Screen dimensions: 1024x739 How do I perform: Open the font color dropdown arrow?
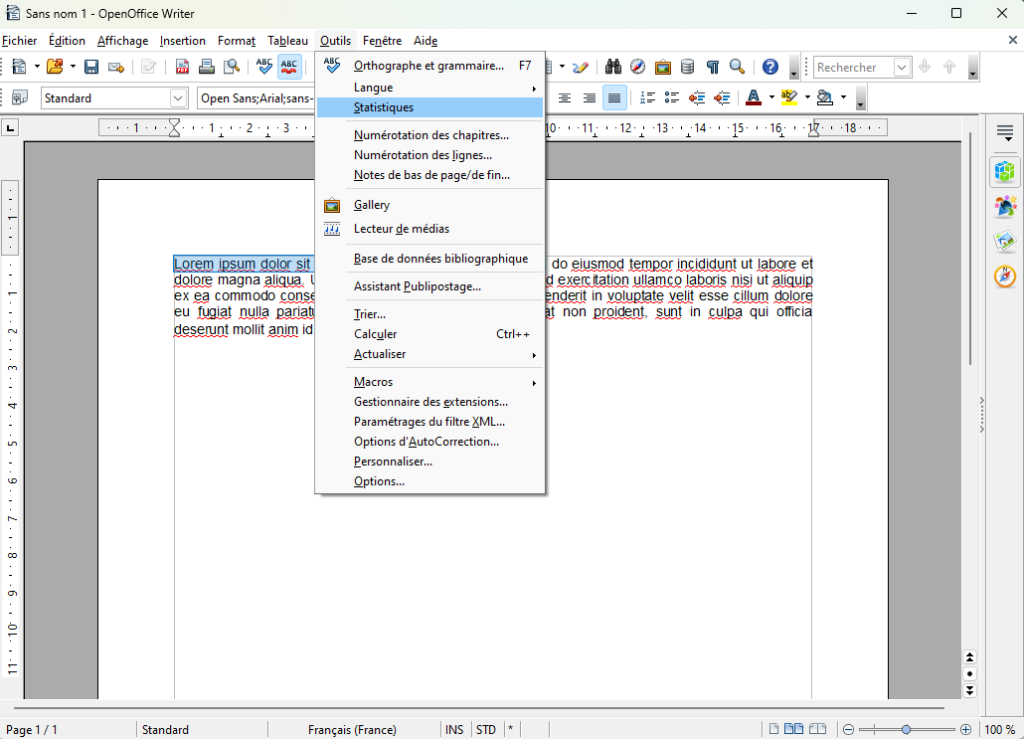pyautogui.click(x=771, y=98)
